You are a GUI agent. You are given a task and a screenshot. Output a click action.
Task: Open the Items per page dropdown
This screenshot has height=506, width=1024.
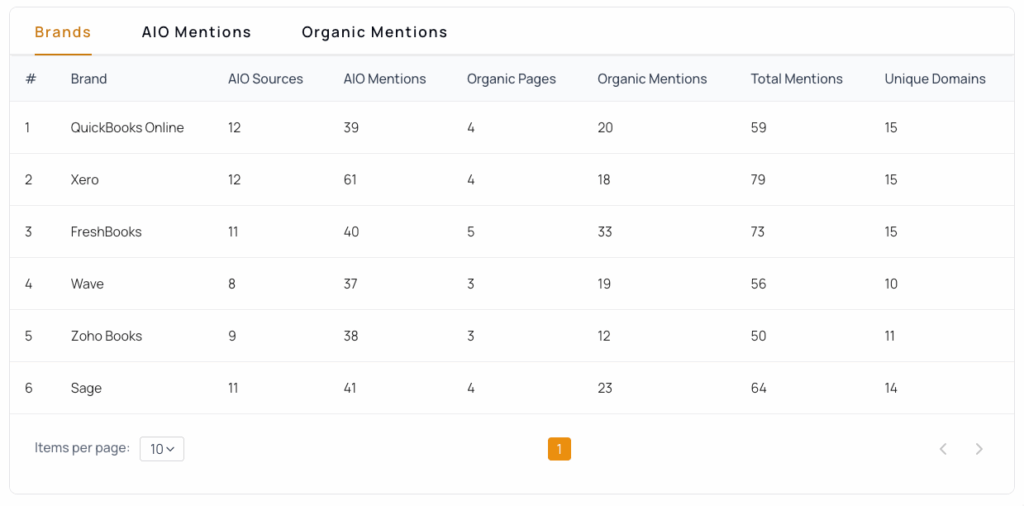click(x=162, y=449)
